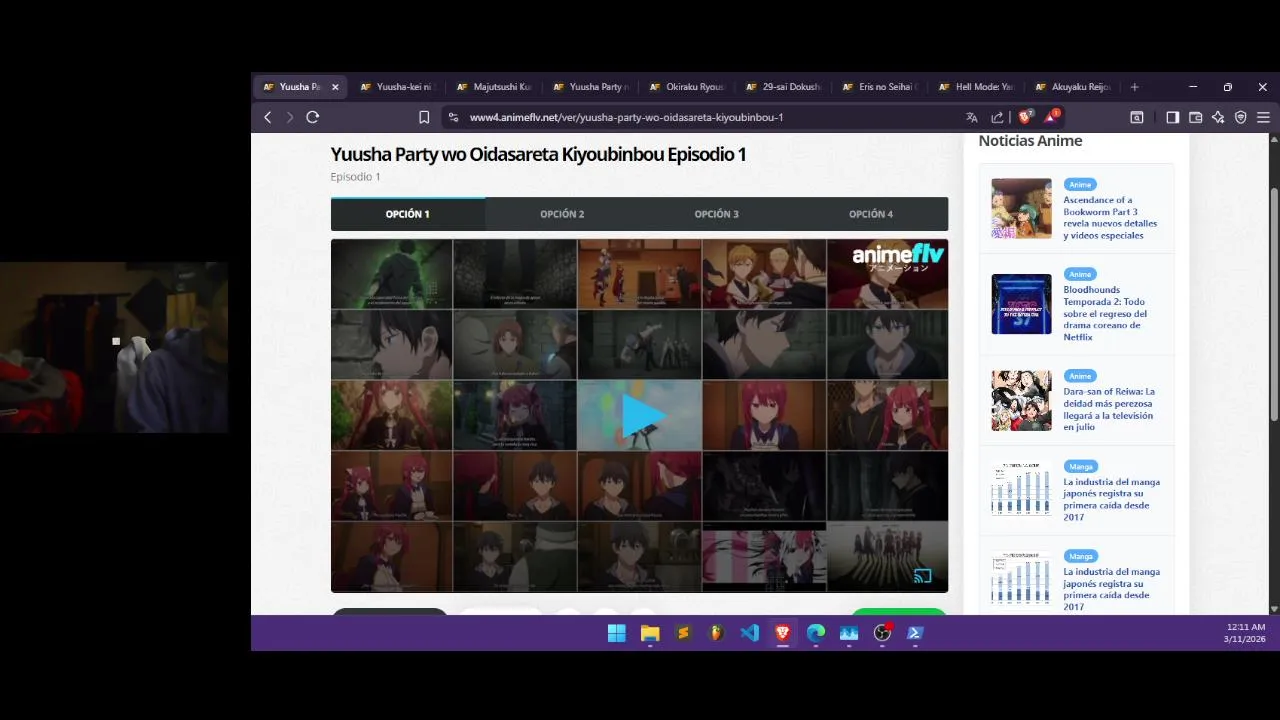Open Visual Studio Code from the taskbar
Viewport: 1280px width, 720px height.
coord(749,633)
